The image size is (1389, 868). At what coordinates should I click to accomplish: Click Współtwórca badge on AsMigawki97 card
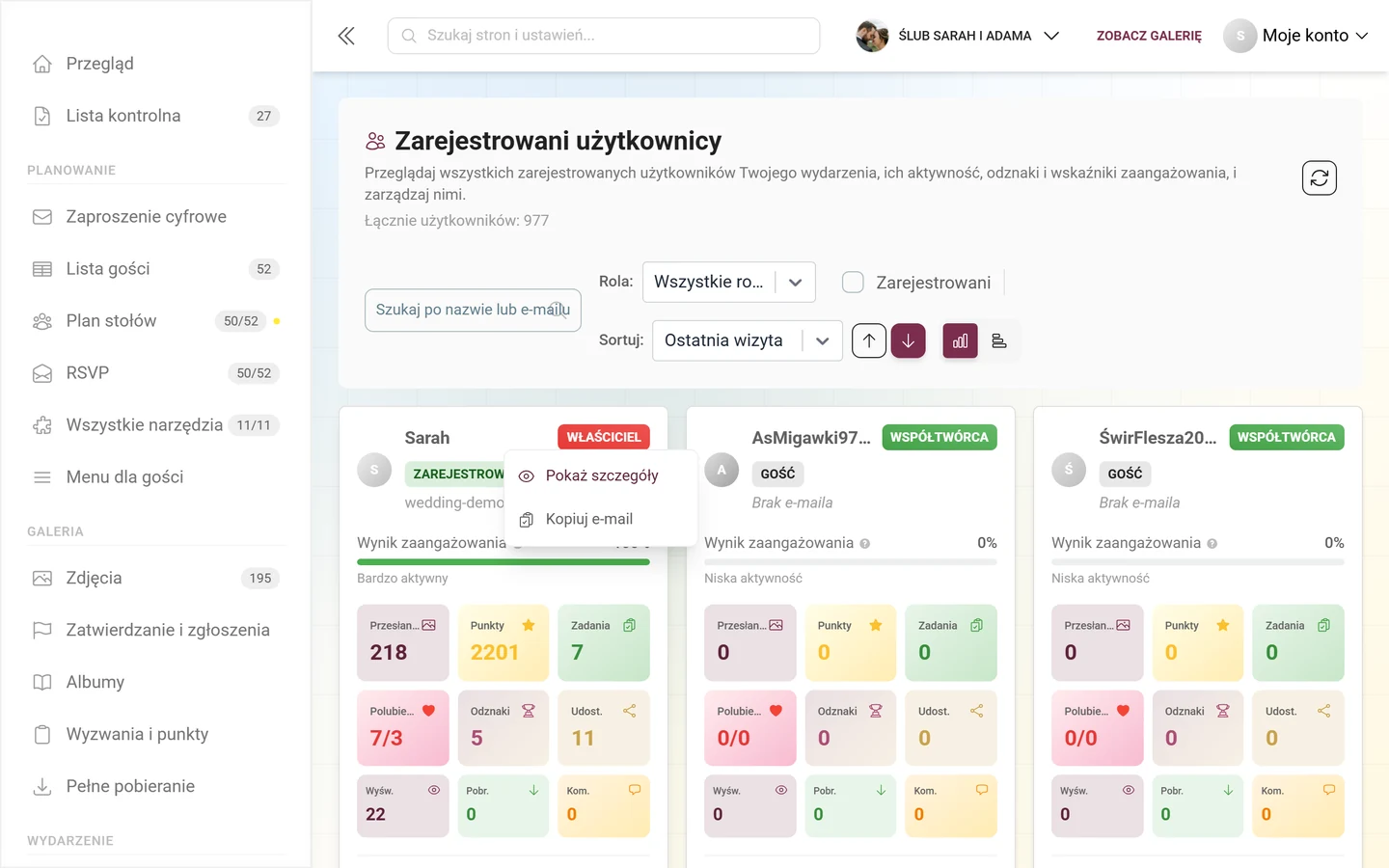point(940,437)
